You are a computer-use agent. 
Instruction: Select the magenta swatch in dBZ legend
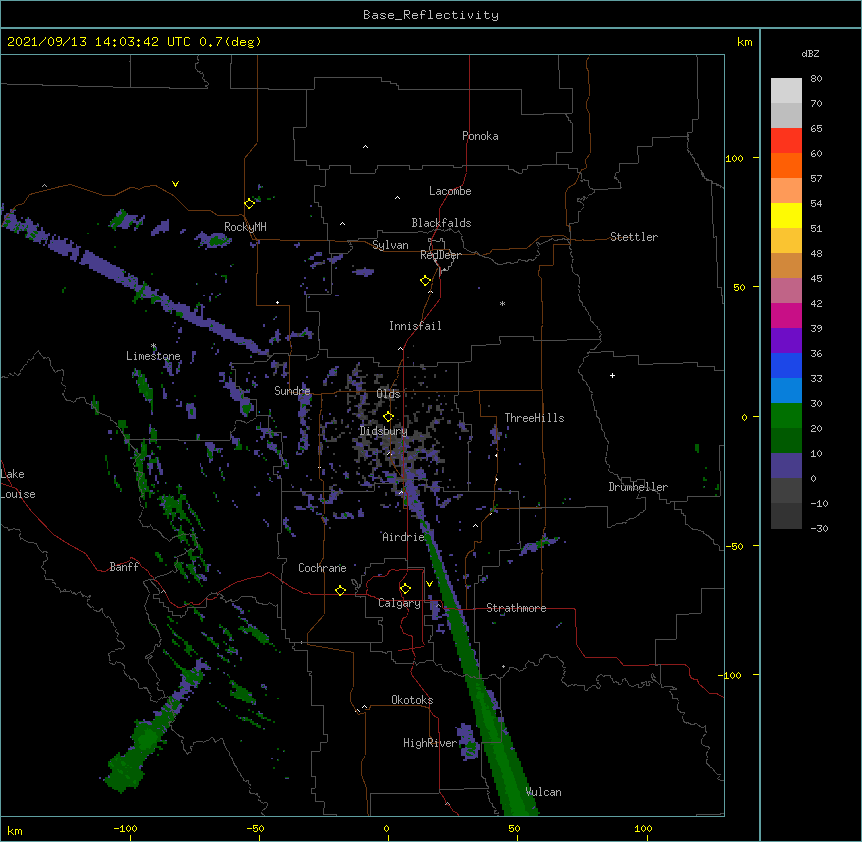click(786, 315)
